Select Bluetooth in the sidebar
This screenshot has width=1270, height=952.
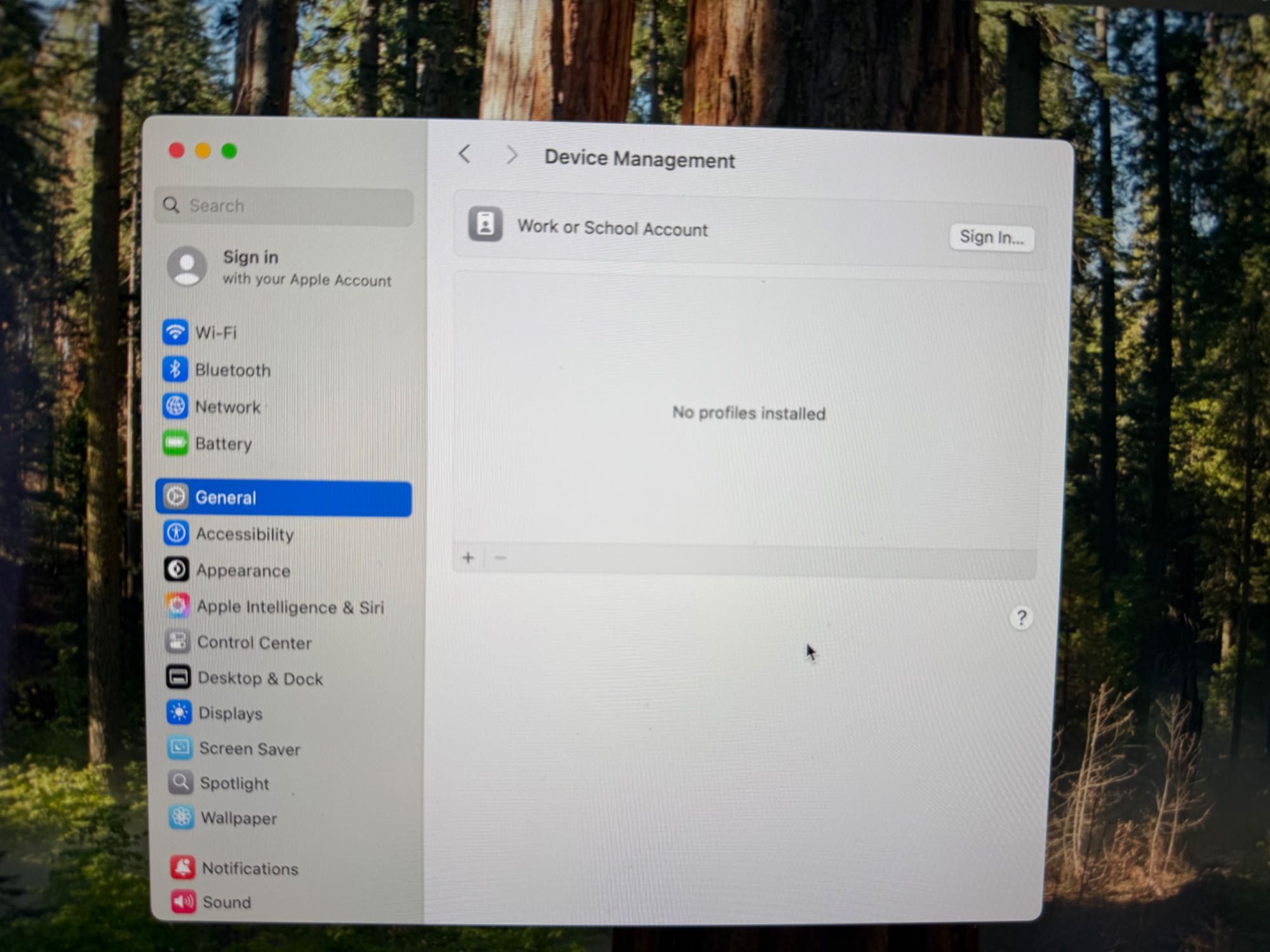coord(233,370)
